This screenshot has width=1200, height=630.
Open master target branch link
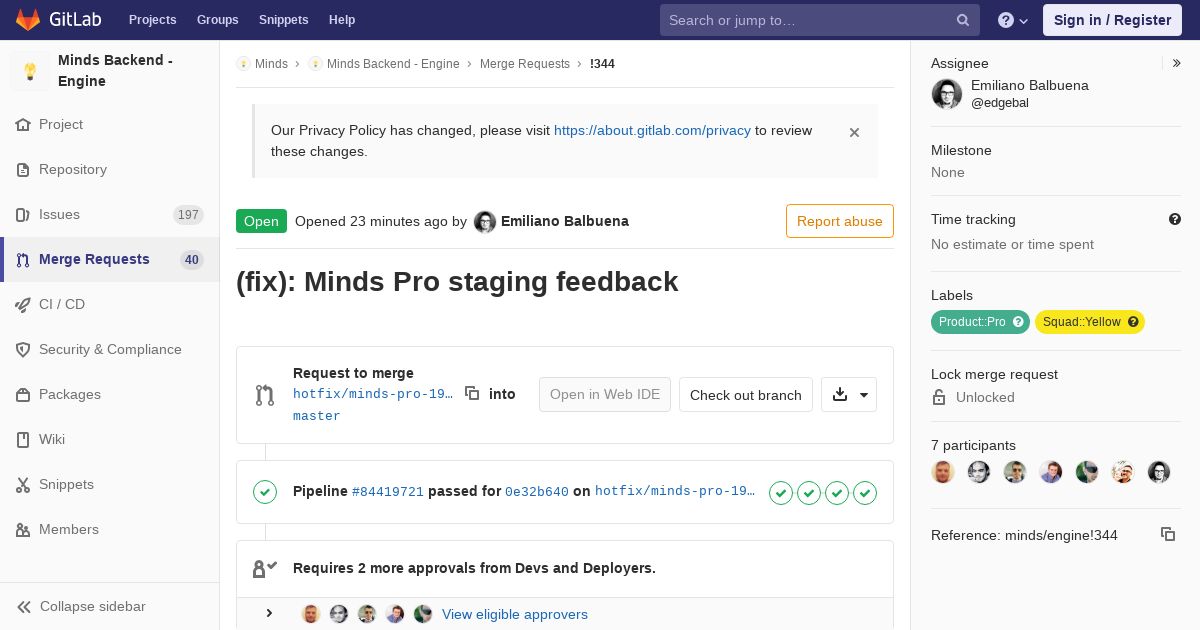(x=317, y=416)
